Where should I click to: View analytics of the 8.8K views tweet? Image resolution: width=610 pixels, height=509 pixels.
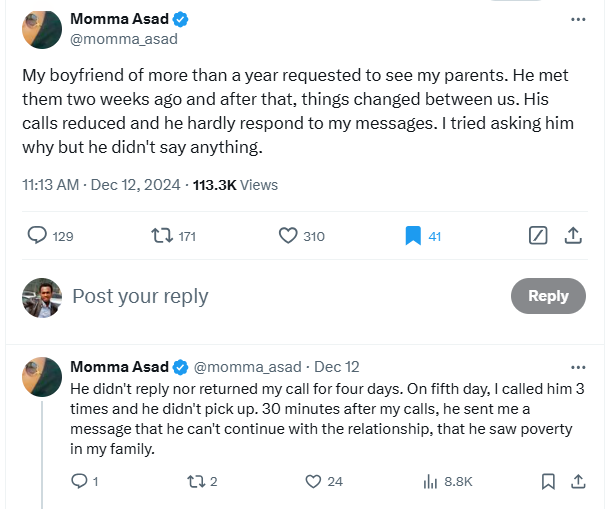[x=431, y=481]
